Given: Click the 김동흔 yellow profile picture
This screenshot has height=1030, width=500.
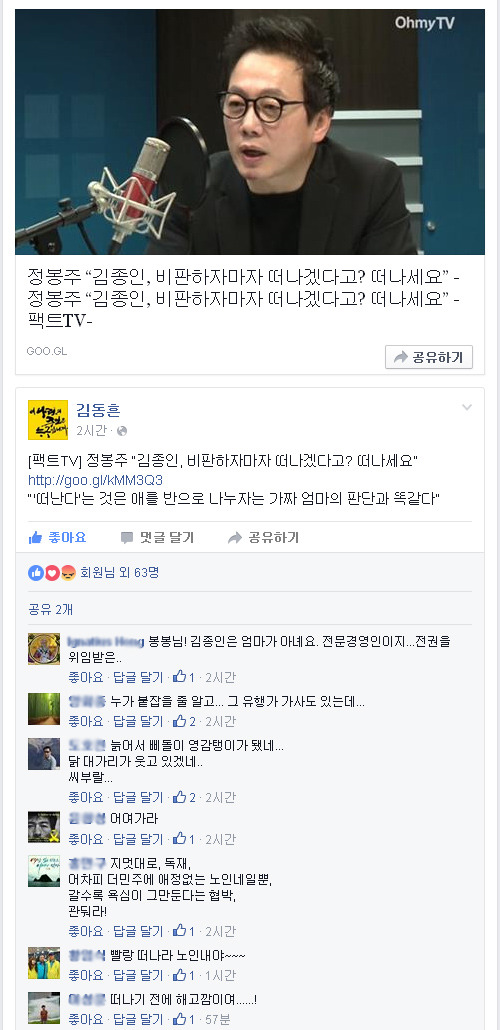Looking at the screenshot, I should coord(48,420).
